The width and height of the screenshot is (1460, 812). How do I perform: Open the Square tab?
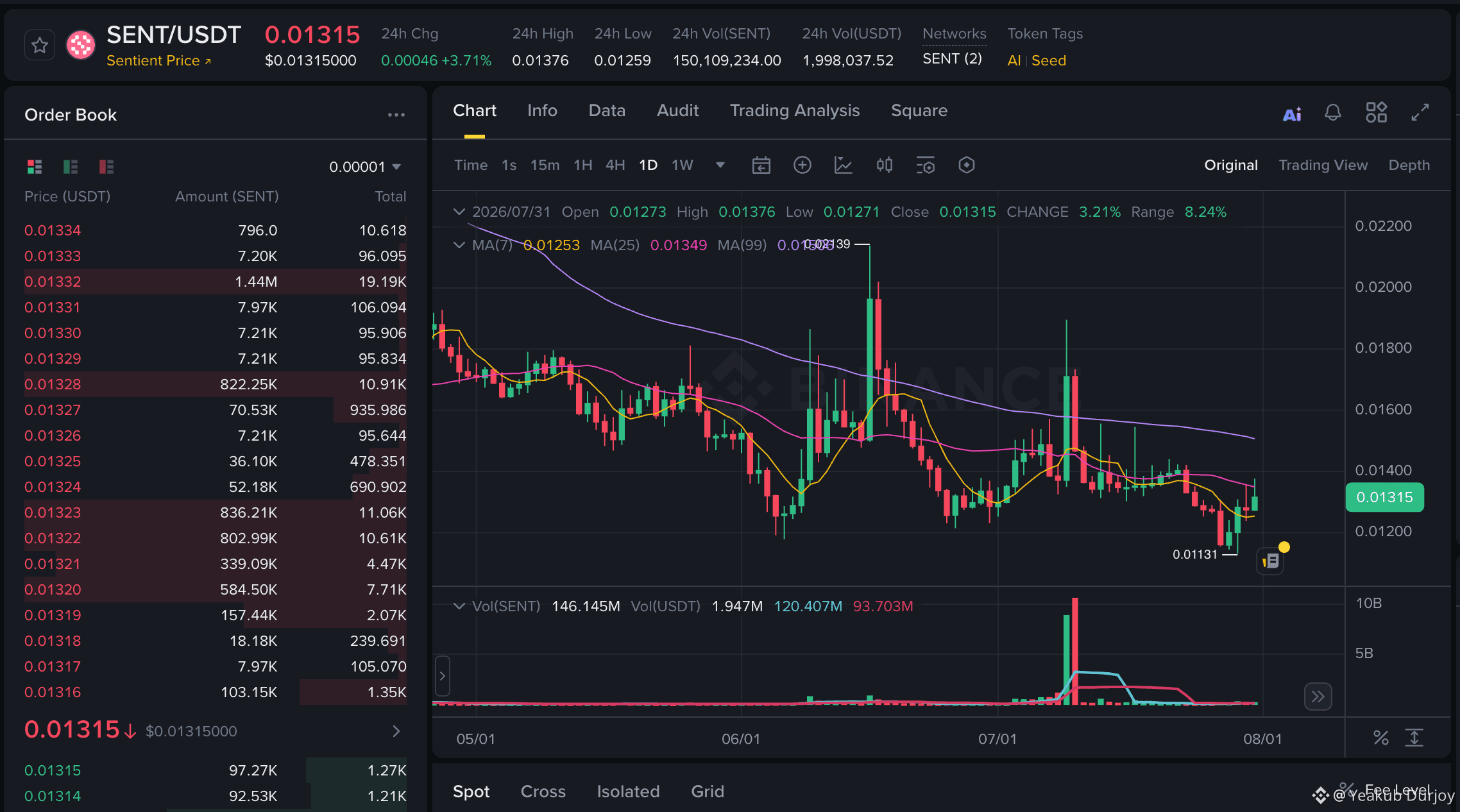point(919,110)
